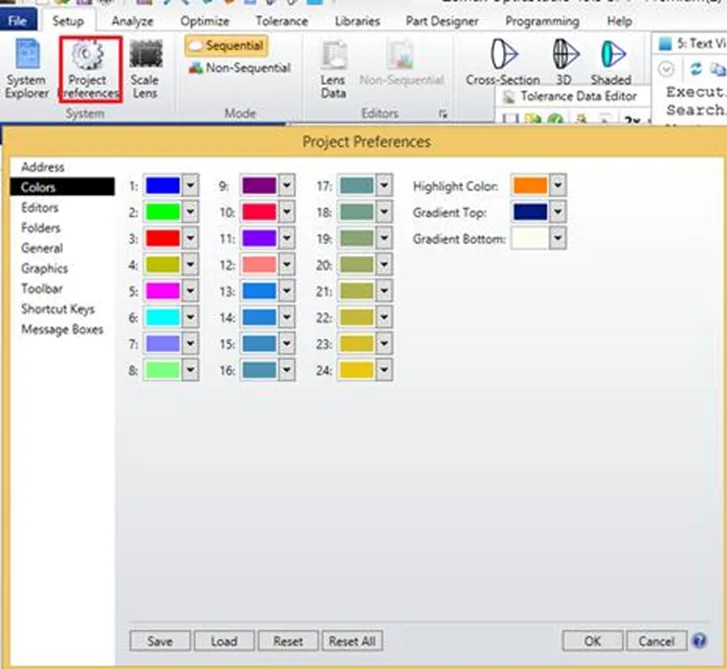Viewport: 727px width, 669px height.
Task: Expand the Gradient Top color dropdown
Action: (558, 211)
